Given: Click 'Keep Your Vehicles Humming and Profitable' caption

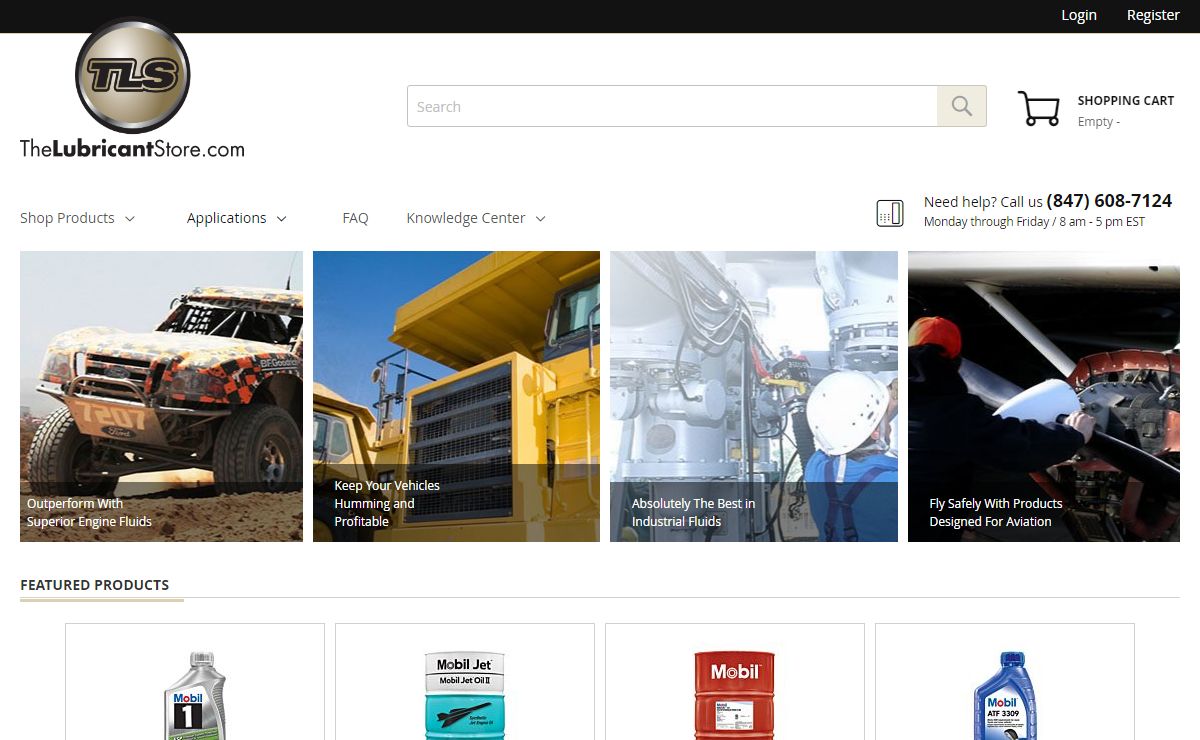Looking at the screenshot, I should pos(387,503).
